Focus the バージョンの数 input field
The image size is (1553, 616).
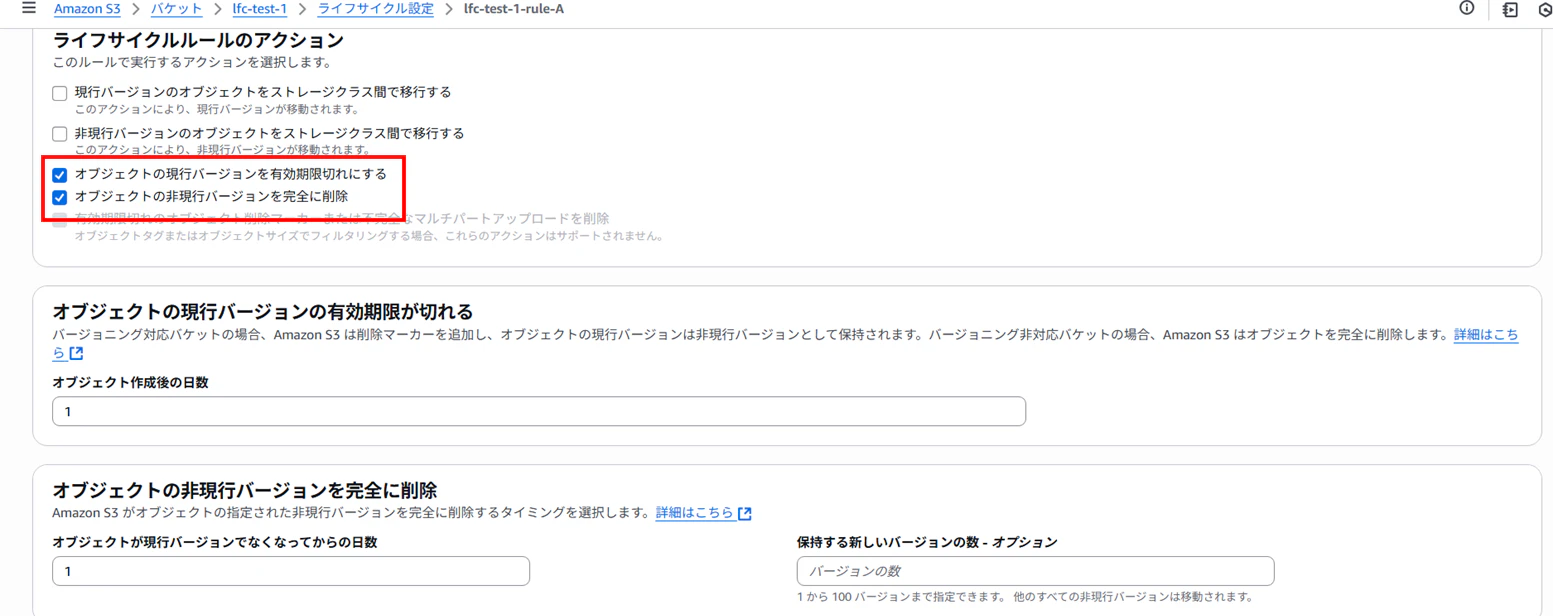click(1036, 571)
